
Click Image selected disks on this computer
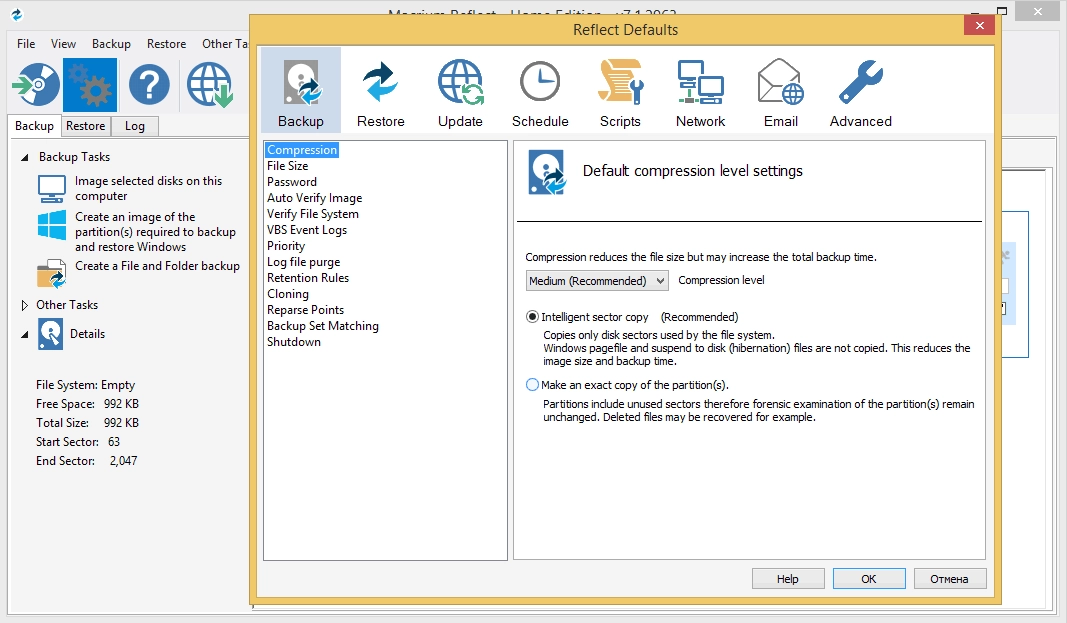coord(148,188)
